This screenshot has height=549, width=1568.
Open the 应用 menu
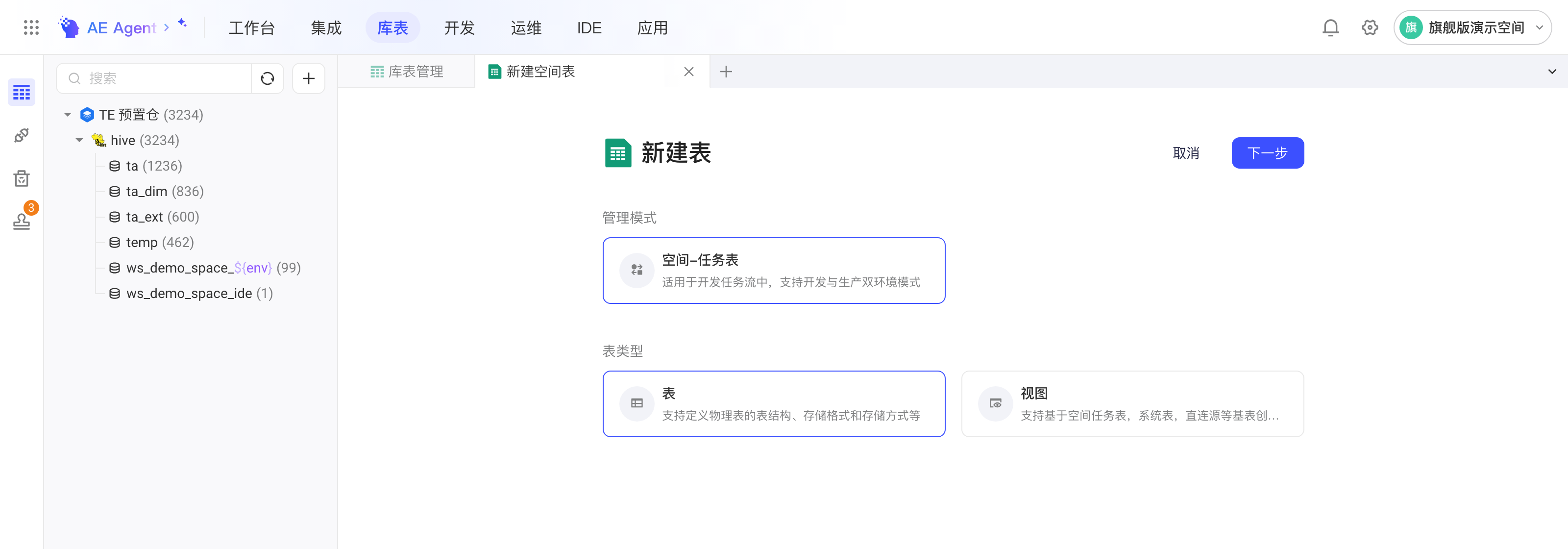click(653, 28)
